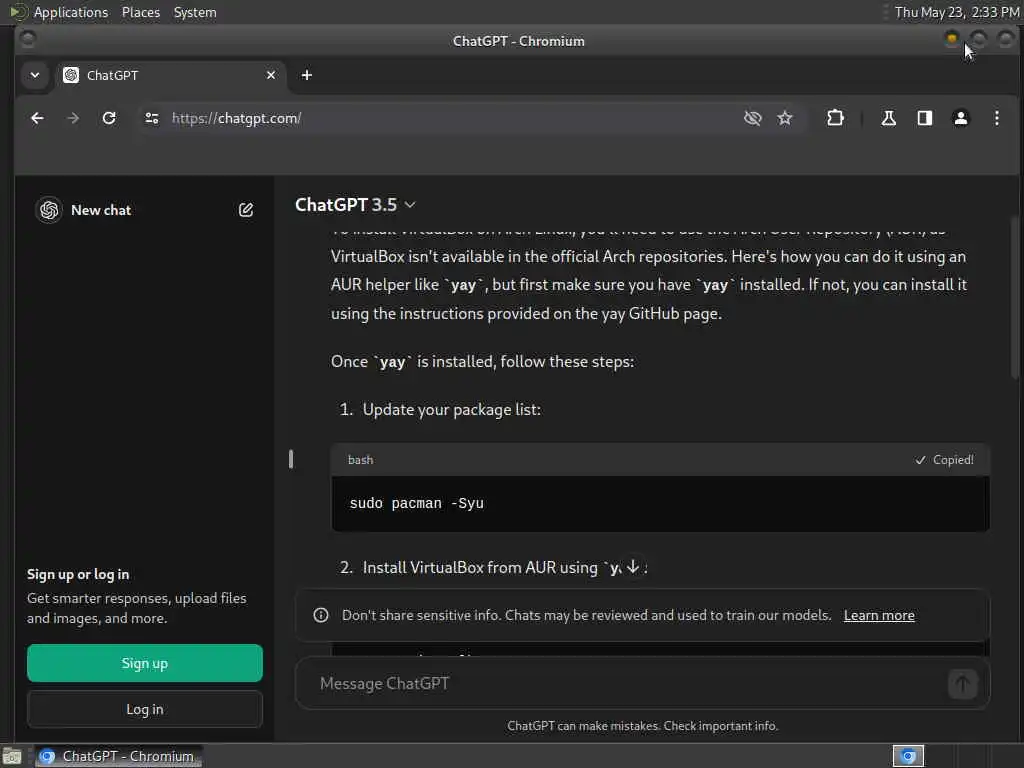Click the crossed-out eye tracking protection icon
Image resolution: width=1024 pixels, height=768 pixels.
tap(752, 118)
